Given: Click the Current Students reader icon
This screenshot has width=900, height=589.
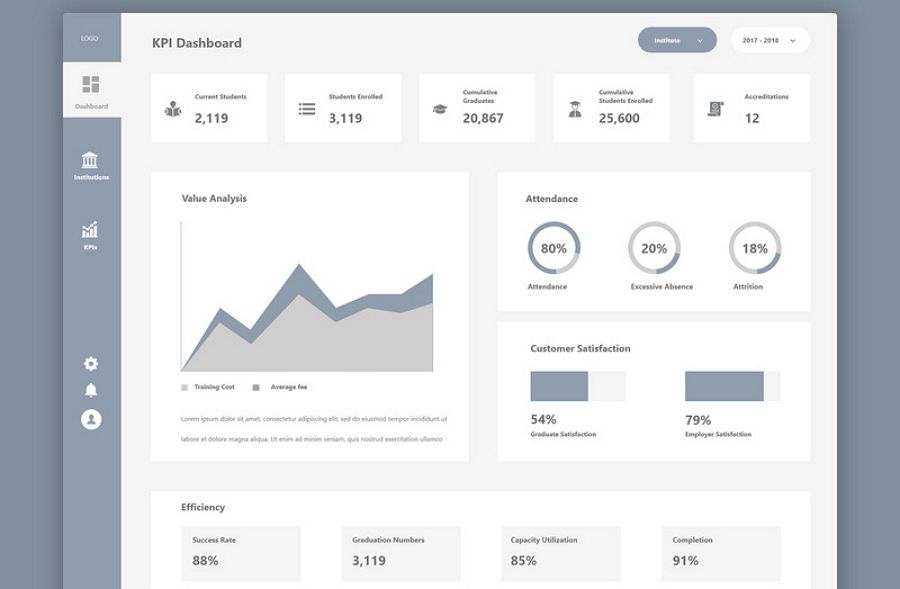Looking at the screenshot, I should pyautogui.click(x=173, y=108).
